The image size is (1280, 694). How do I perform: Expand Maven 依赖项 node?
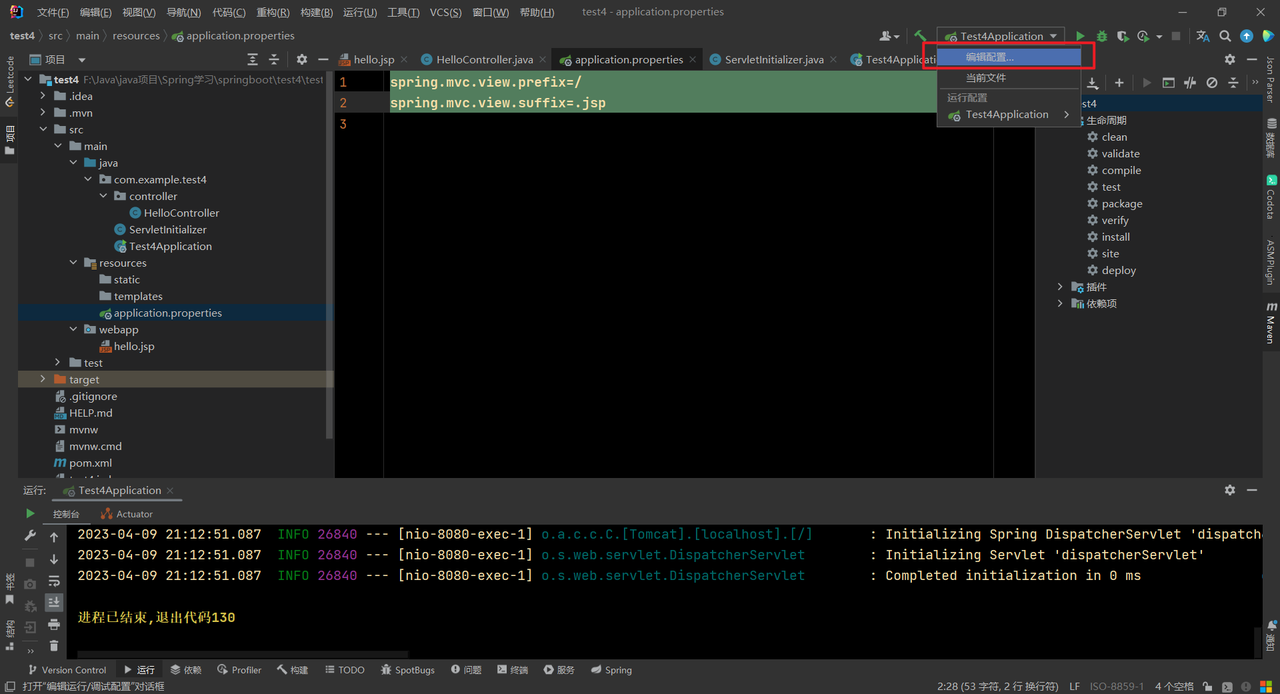1061,303
